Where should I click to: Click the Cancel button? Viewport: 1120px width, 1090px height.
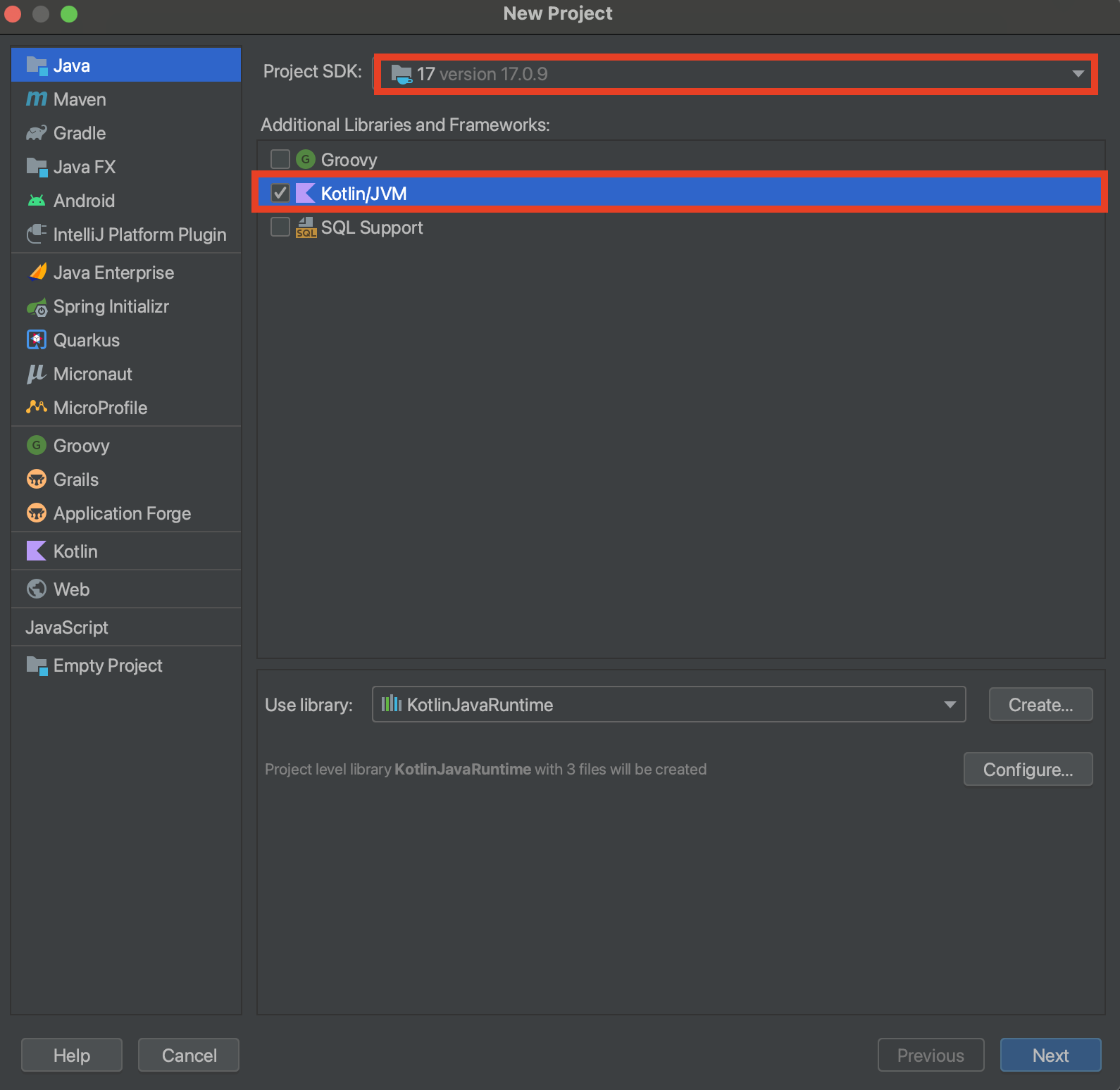pos(189,1055)
